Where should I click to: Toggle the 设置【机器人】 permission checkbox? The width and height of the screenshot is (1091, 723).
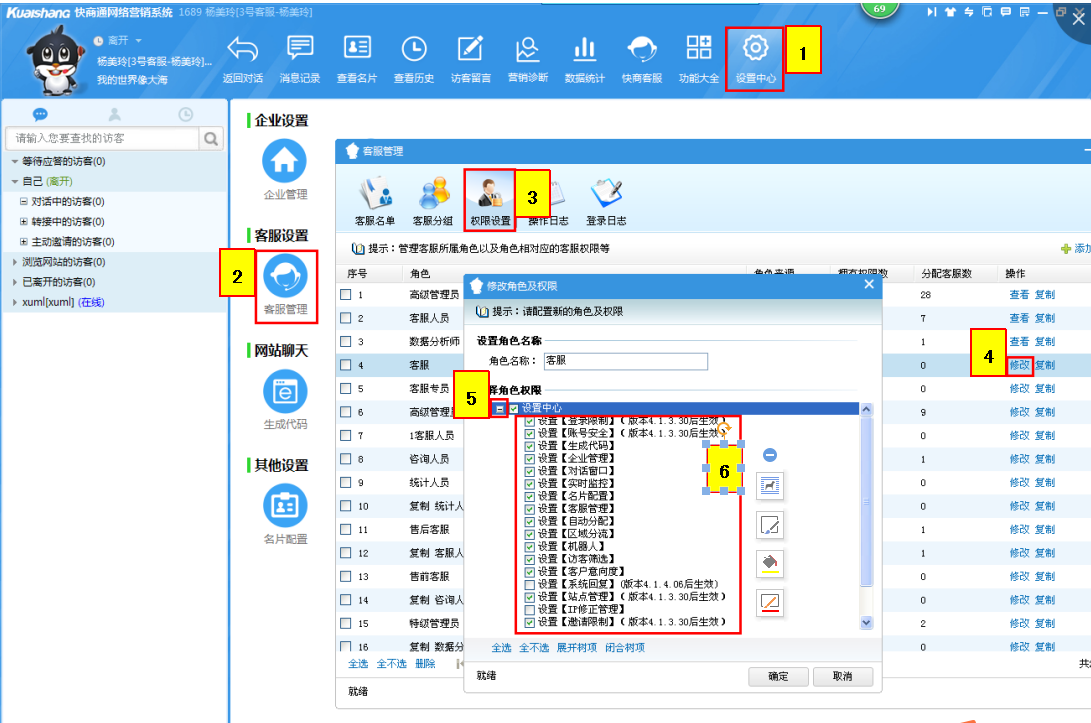pyautogui.click(x=530, y=547)
